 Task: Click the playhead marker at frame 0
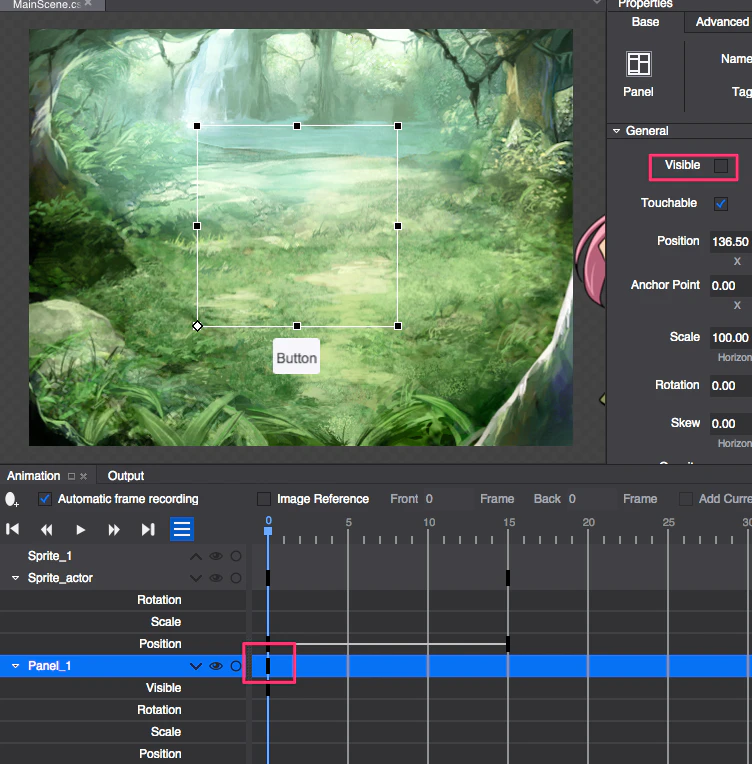[x=268, y=531]
